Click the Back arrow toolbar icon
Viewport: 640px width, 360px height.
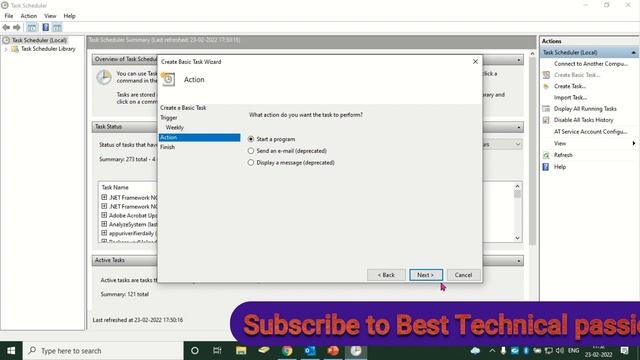click(6, 27)
